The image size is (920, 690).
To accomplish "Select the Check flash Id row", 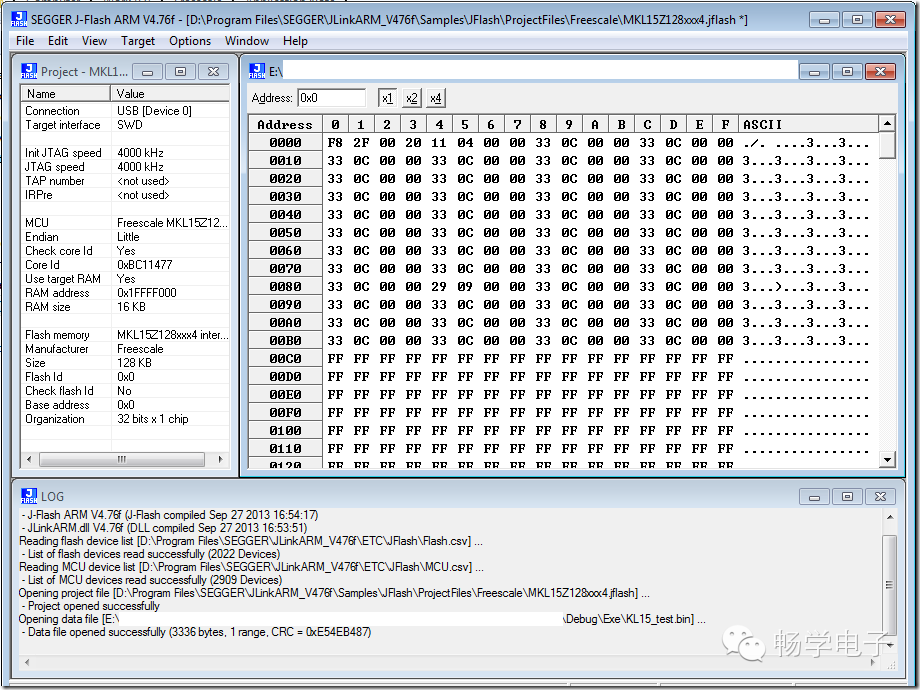I will (125, 391).
